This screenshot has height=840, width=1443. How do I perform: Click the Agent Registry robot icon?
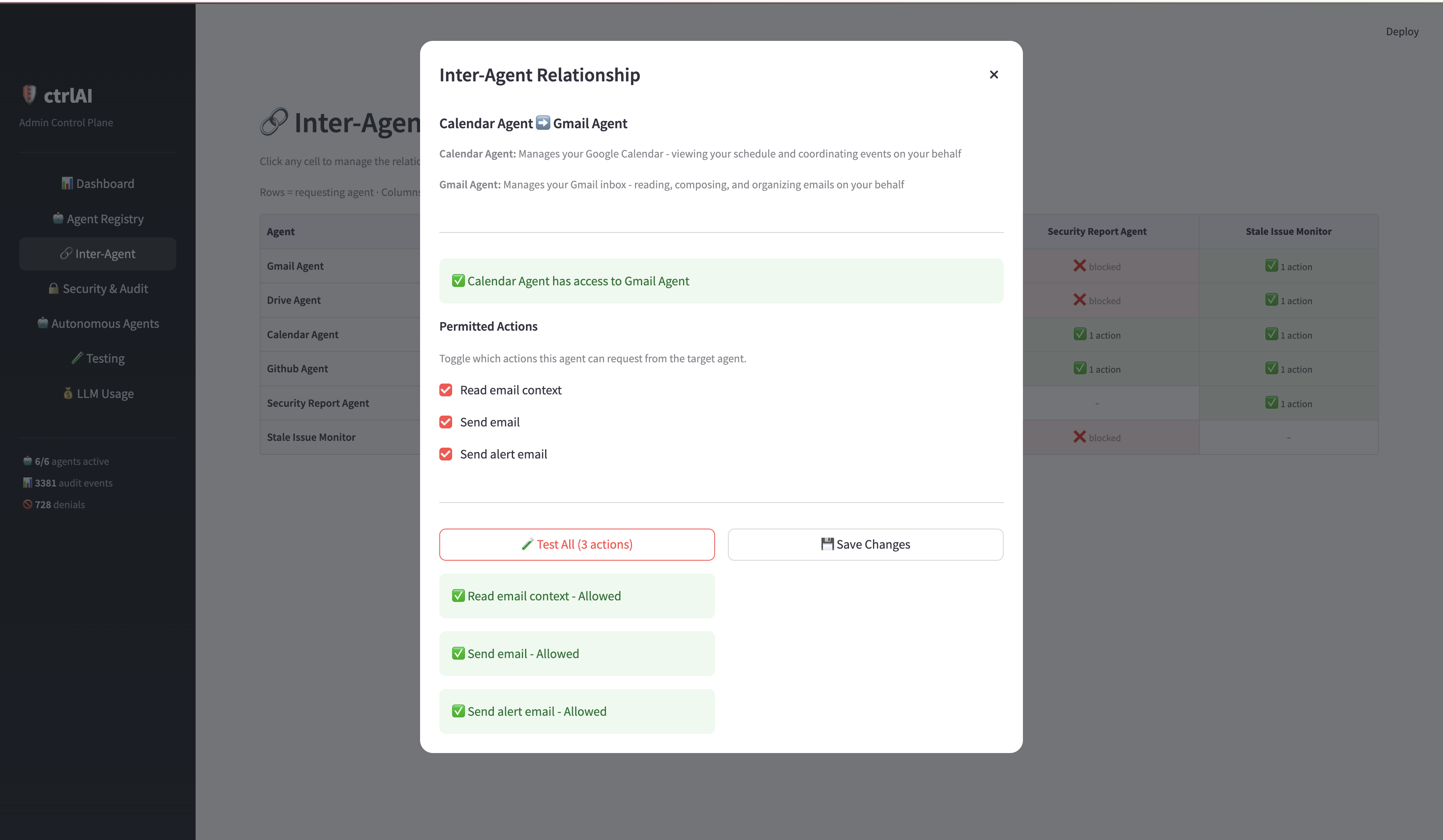click(x=58, y=218)
